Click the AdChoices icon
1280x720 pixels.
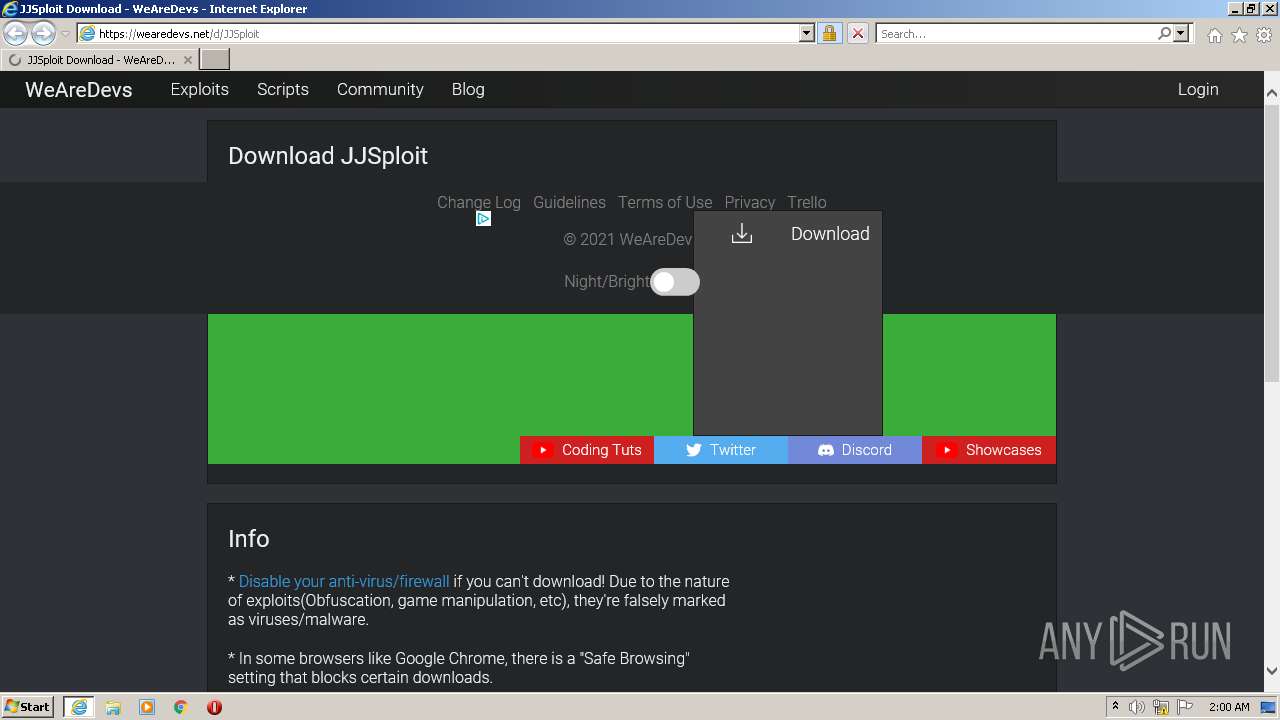click(x=483, y=219)
